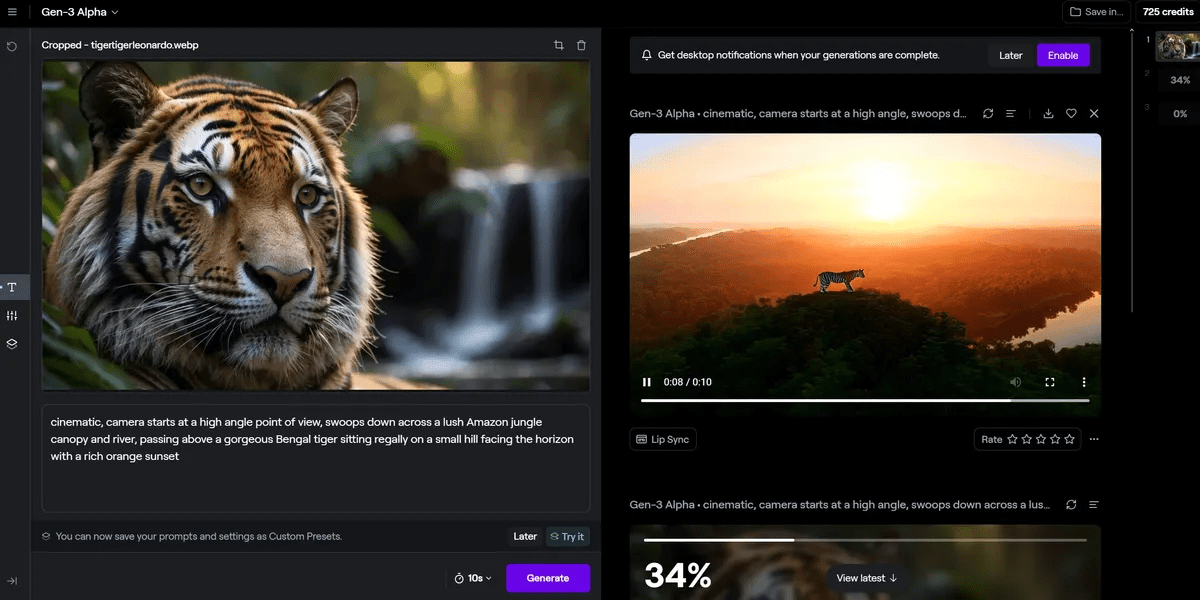Toggle fullscreen on the video player
1200x600 pixels.
pos(1050,382)
